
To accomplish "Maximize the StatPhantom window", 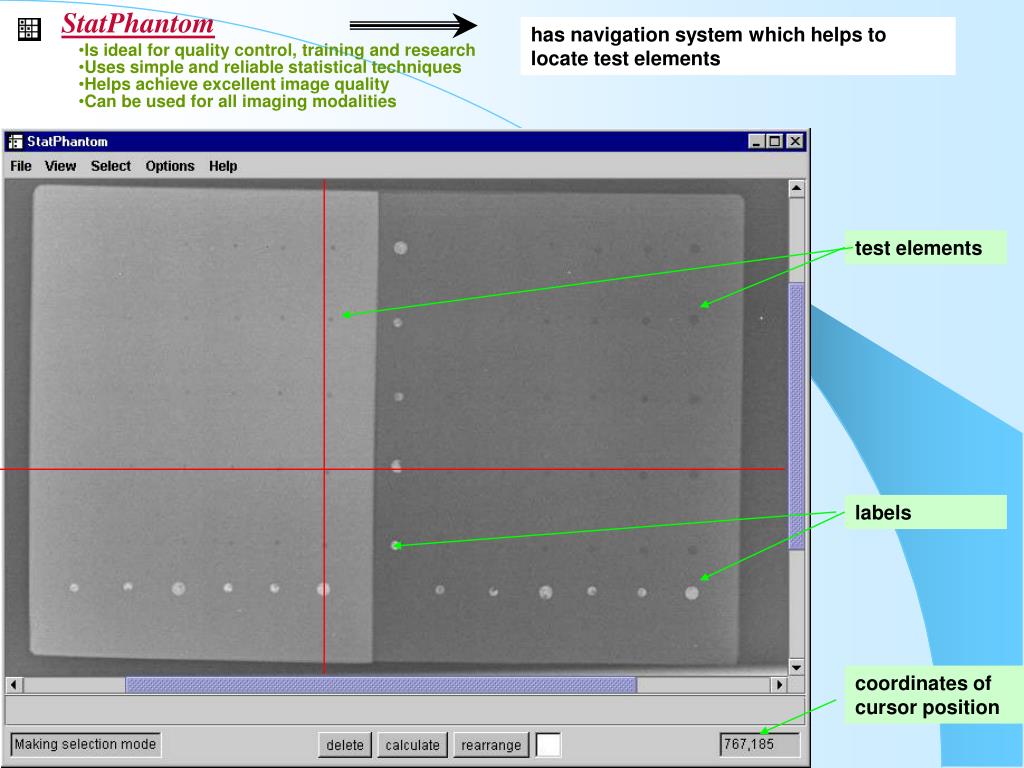I will click(775, 141).
